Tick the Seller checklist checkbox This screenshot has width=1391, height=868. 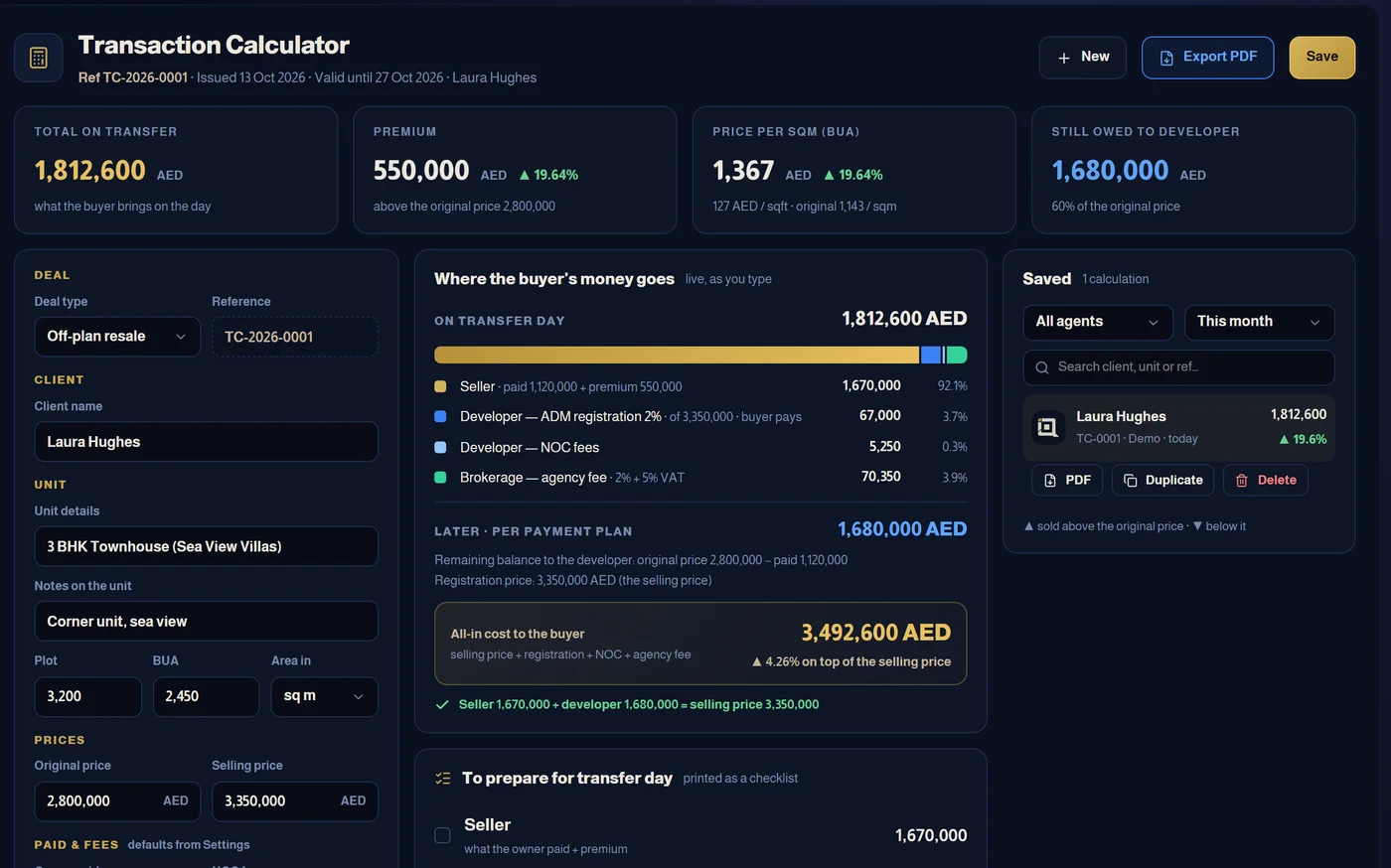(x=442, y=835)
